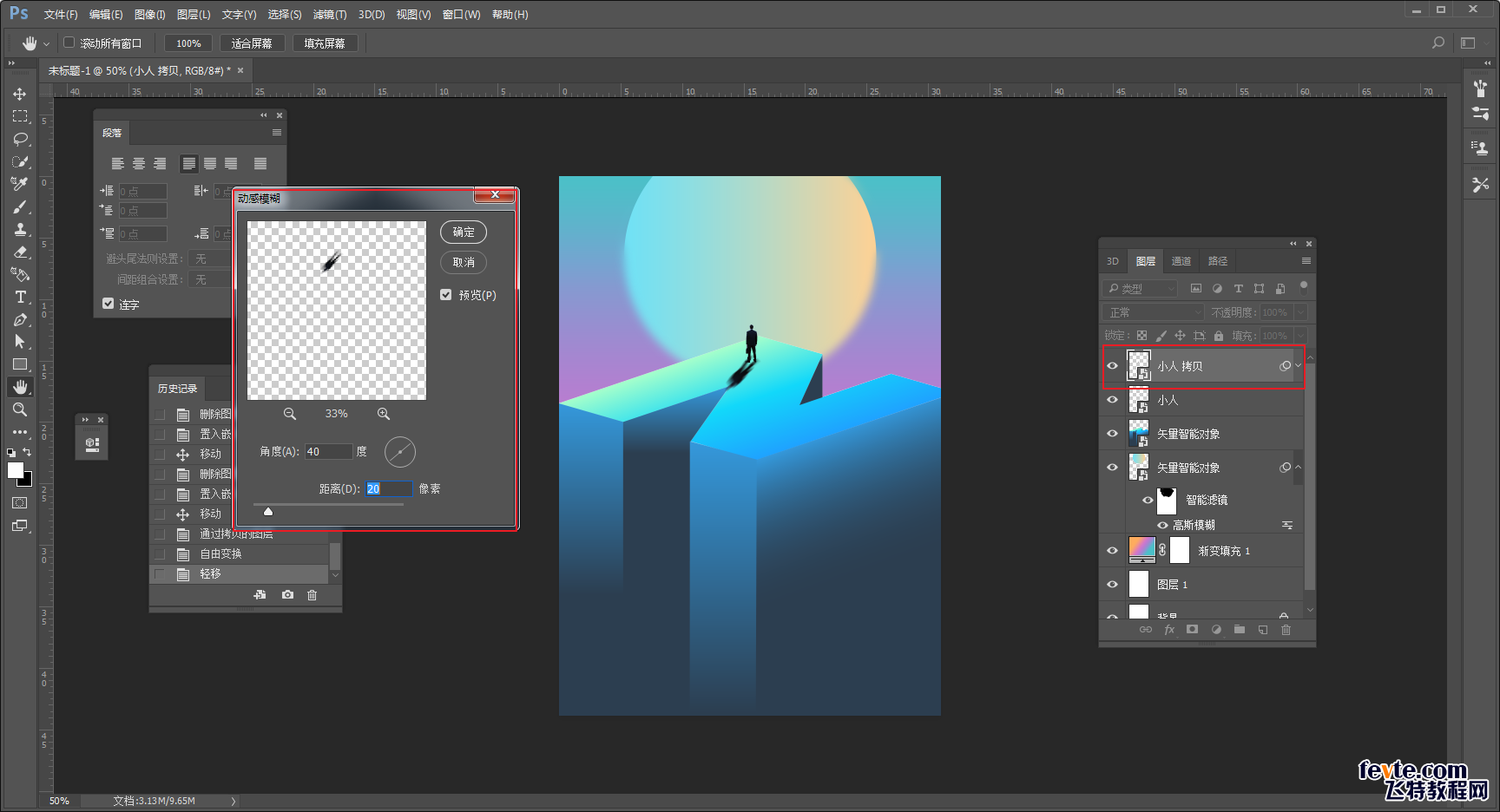The width and height of the screenshot is (1500, 812).
Task: Select the Pen tool
Action: (x=20, y=319)
